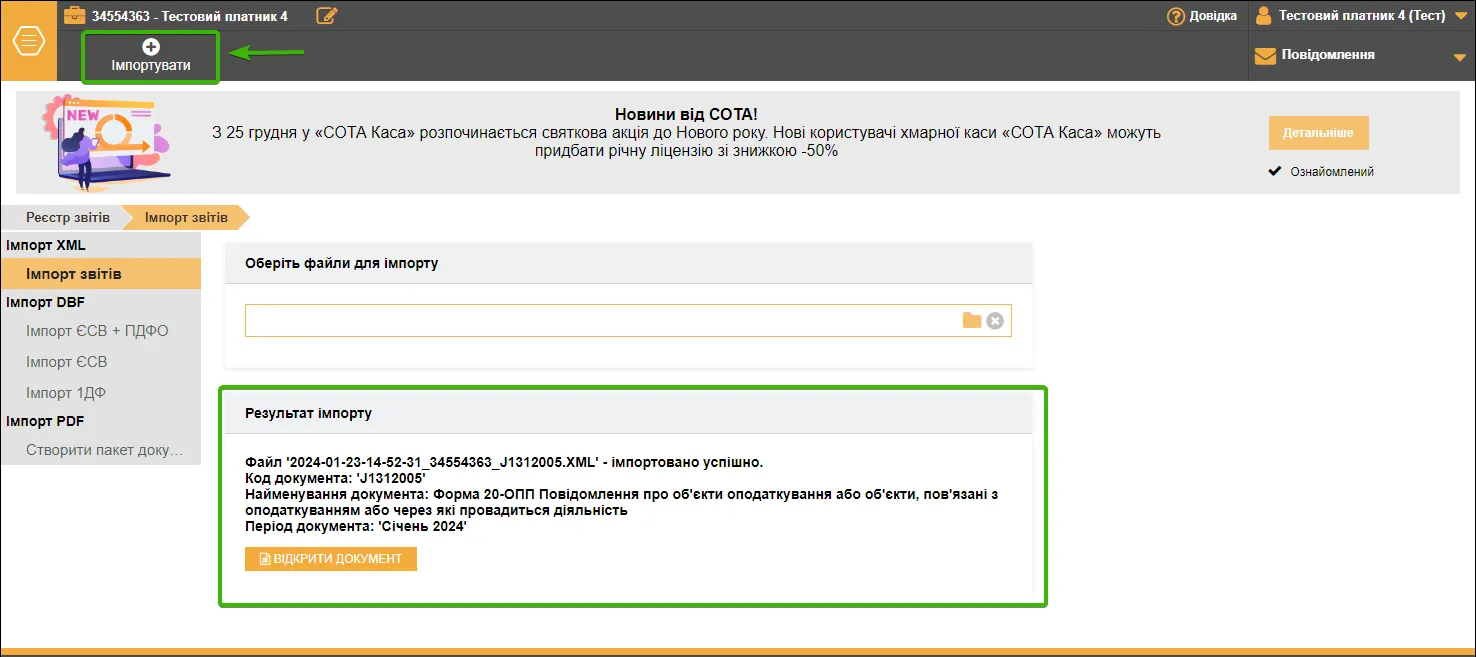
Task: Click the user profile icon Тестовий платник 4
Action: tap(1264, 15)
